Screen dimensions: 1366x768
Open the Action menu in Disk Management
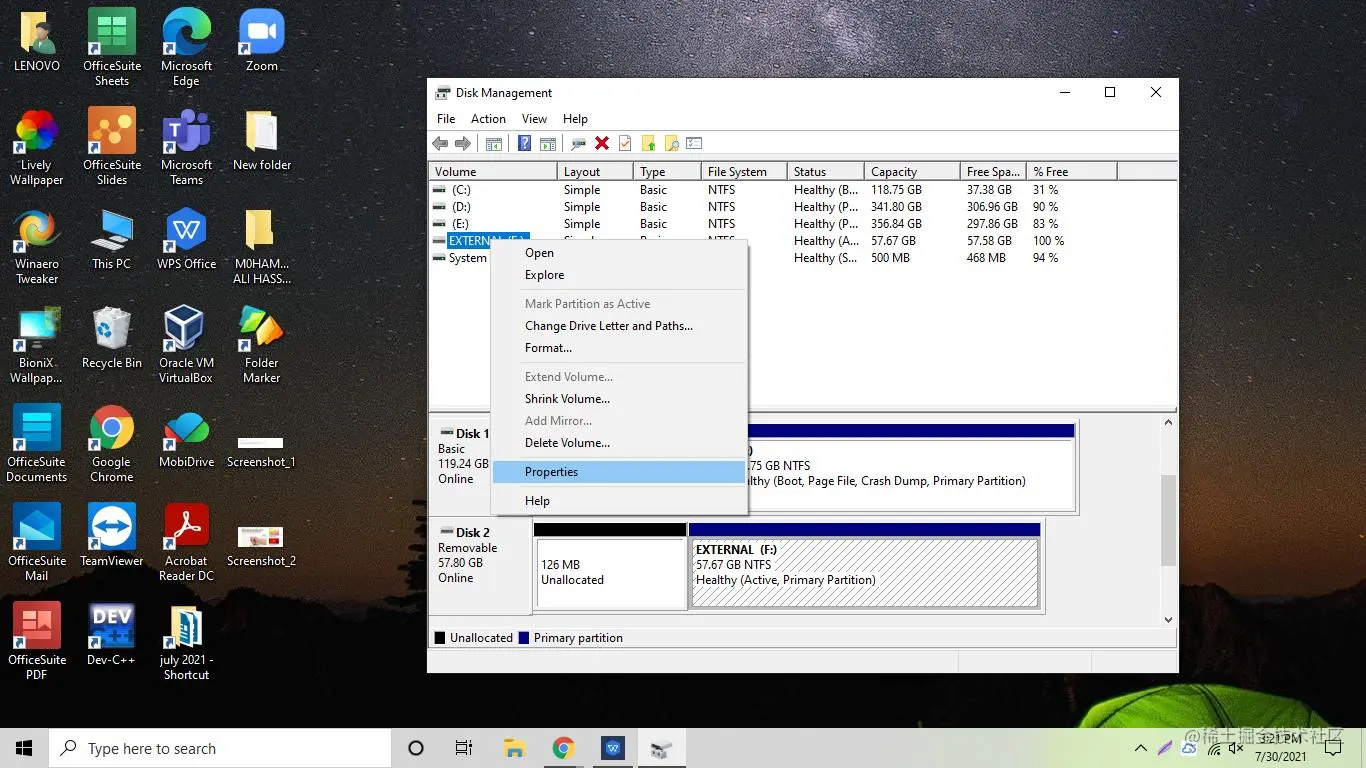click(x=488, y=118)
